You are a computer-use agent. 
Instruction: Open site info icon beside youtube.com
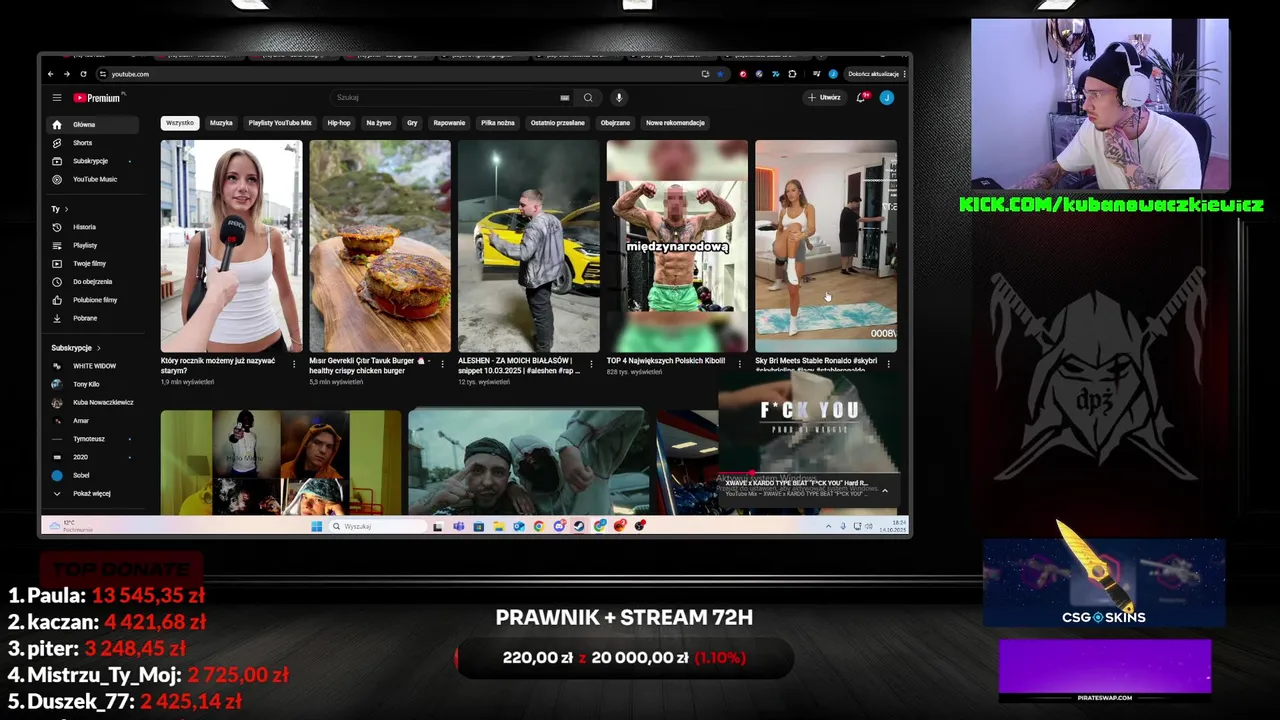tap(103, 74)
